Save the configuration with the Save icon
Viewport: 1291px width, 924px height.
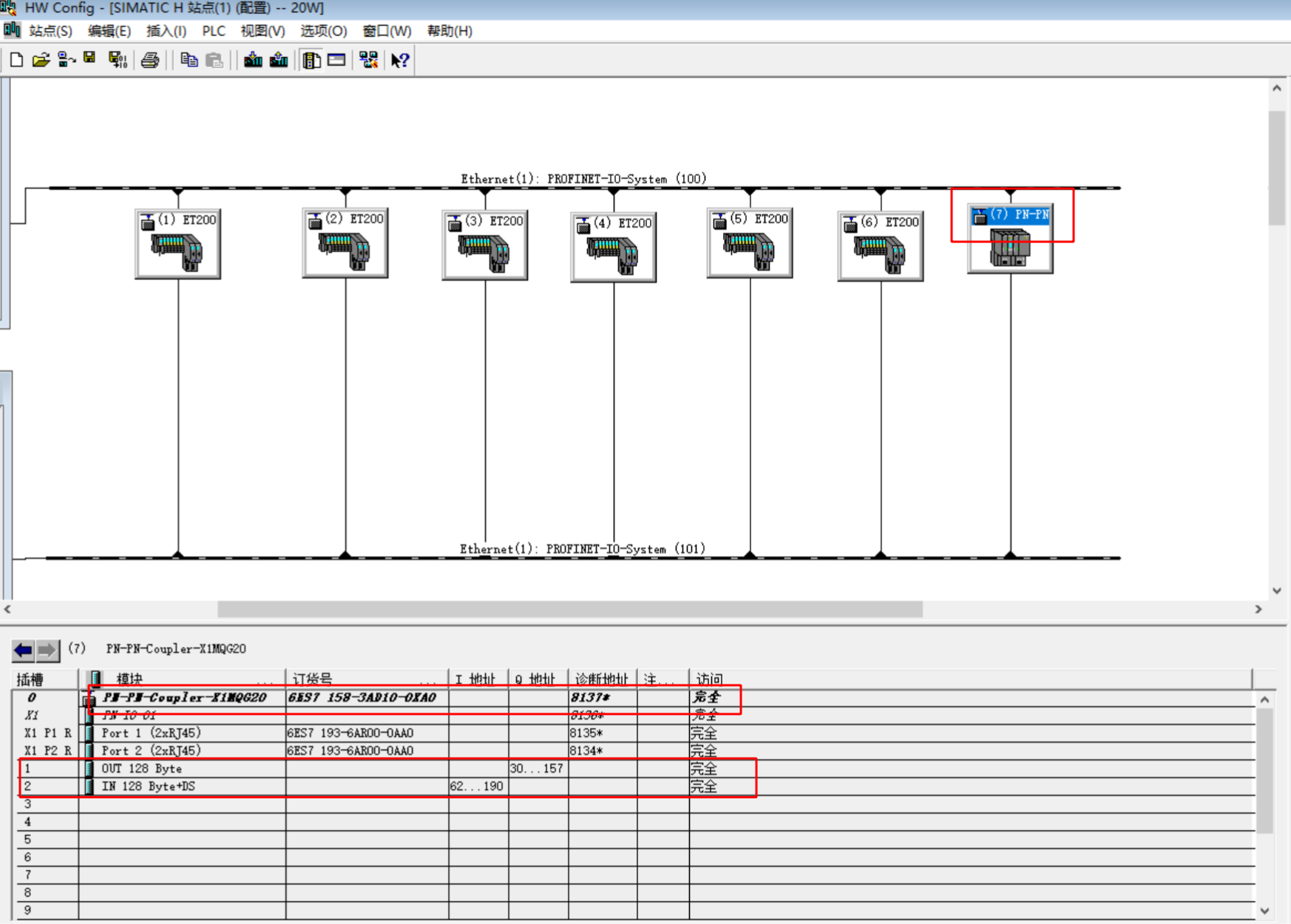[x=90, y=59]
